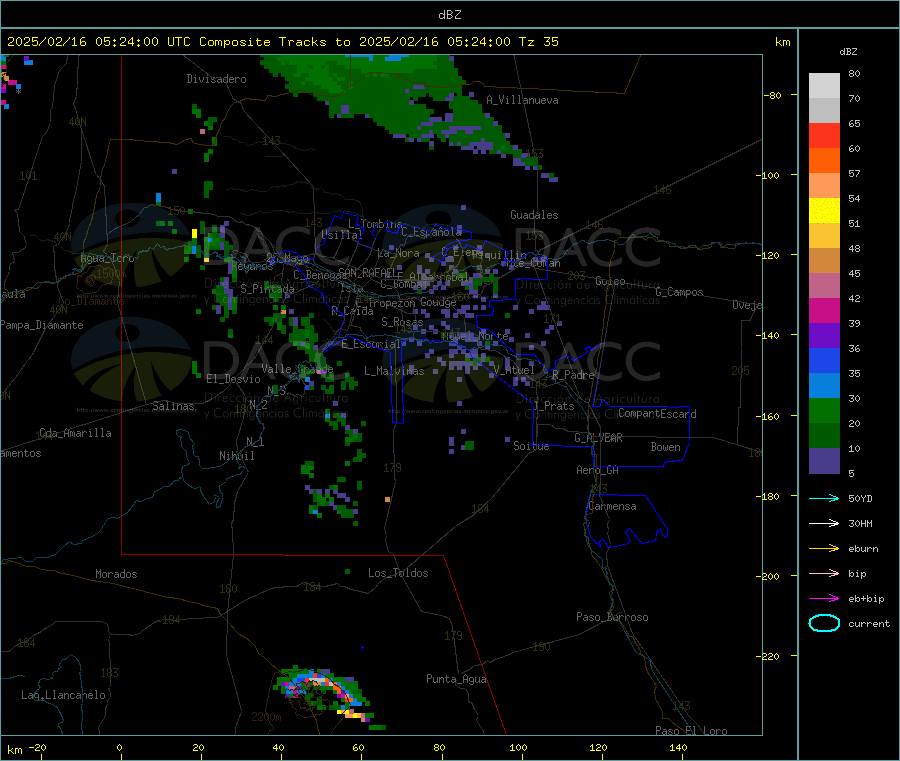
Task: Click the 'Pampa_Diamante' map label
Action: [x=42, y=325]
